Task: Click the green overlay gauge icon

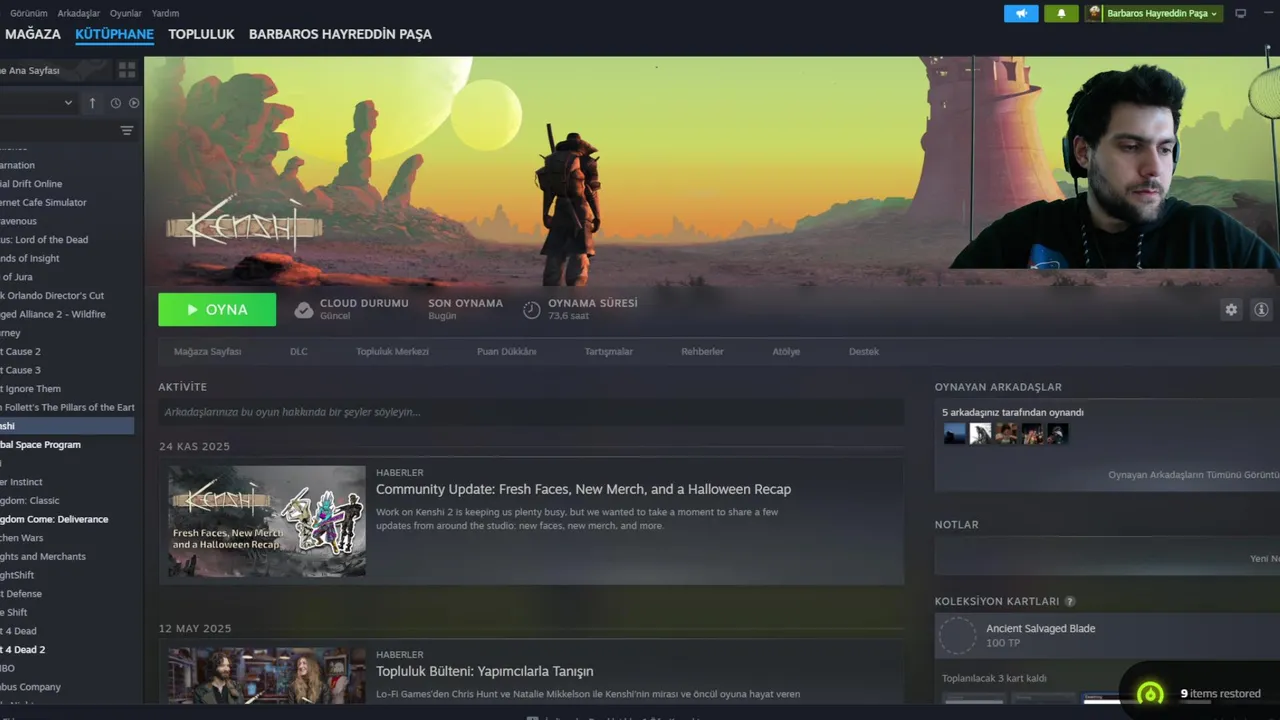Action: click(1150, 693)
